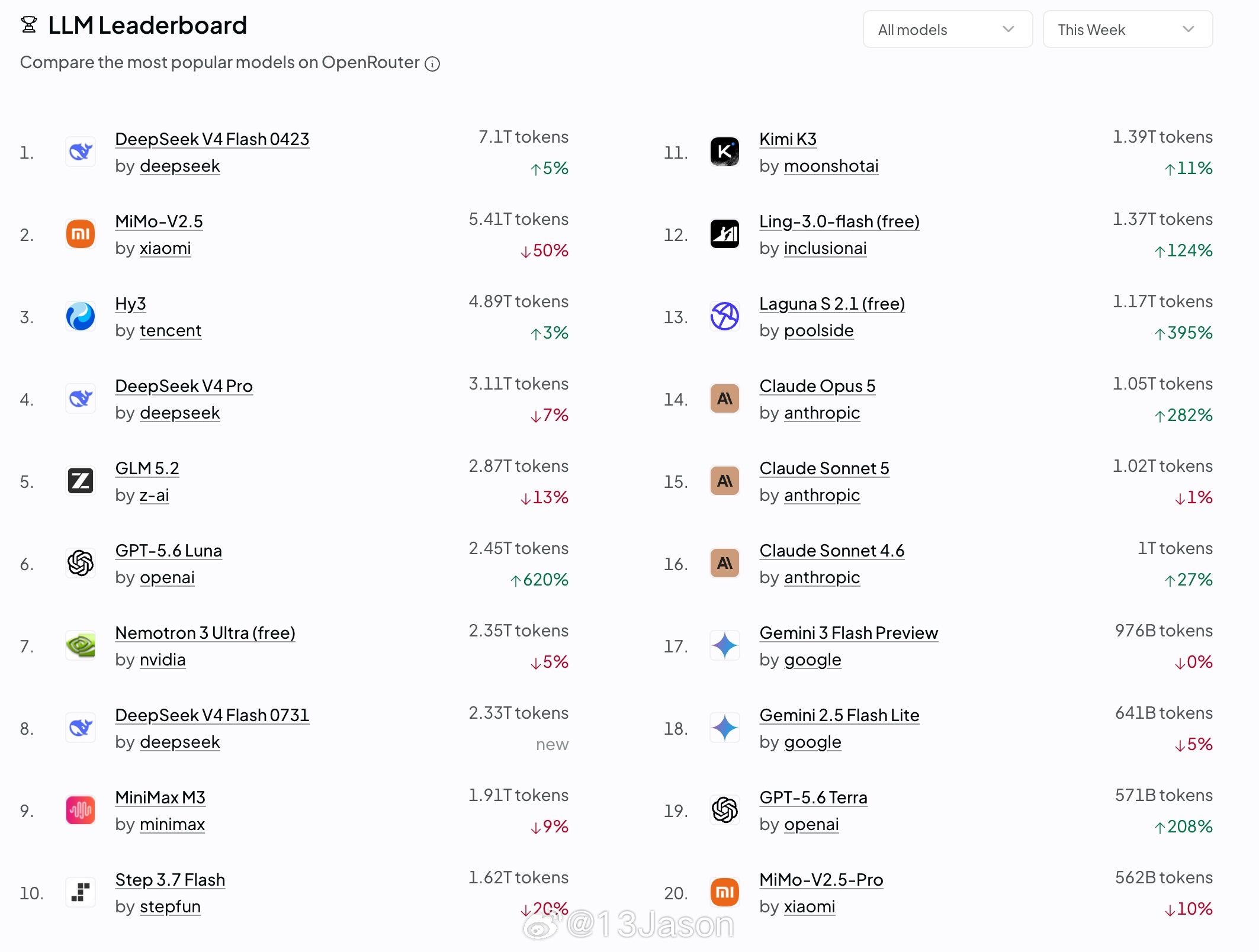Open the This Week time range dropdown
The width and height of the screenshot is (1259, 952).
[x=1128, y=30]
